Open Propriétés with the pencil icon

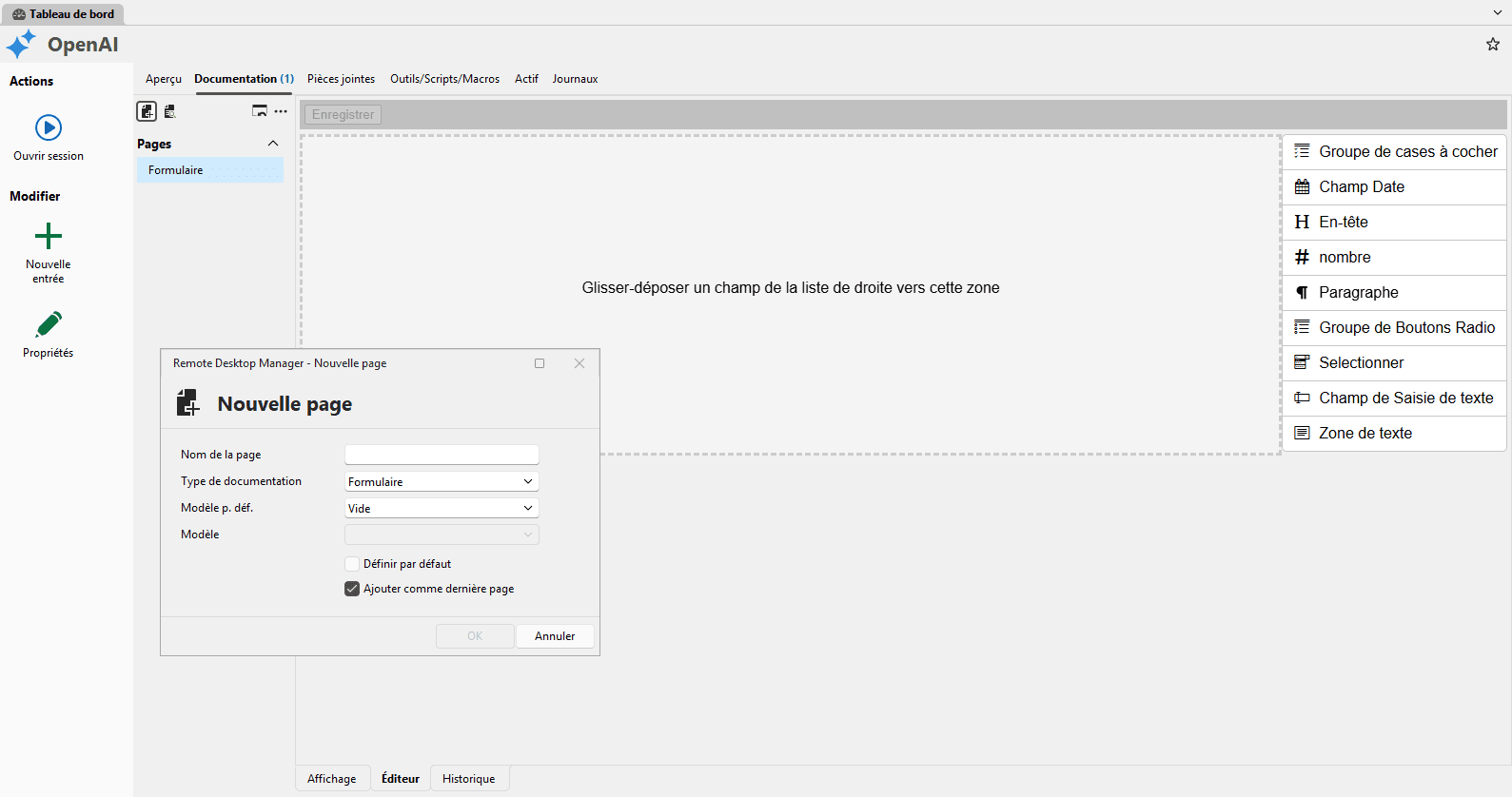pos(49,325)
